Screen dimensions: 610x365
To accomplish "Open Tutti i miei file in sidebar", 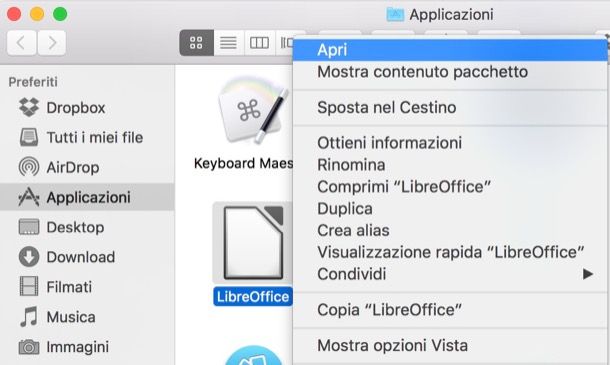I will (81, 137).
